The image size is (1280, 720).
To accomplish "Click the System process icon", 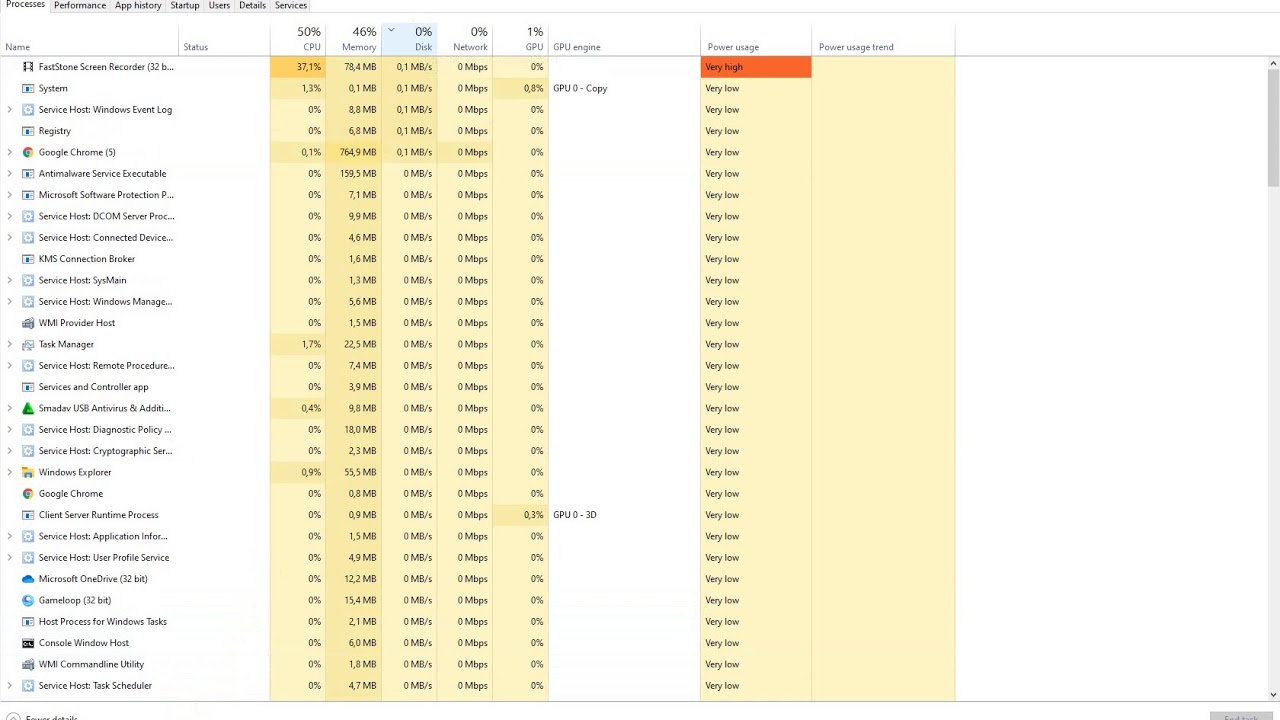I will click(x=28, y=88).
